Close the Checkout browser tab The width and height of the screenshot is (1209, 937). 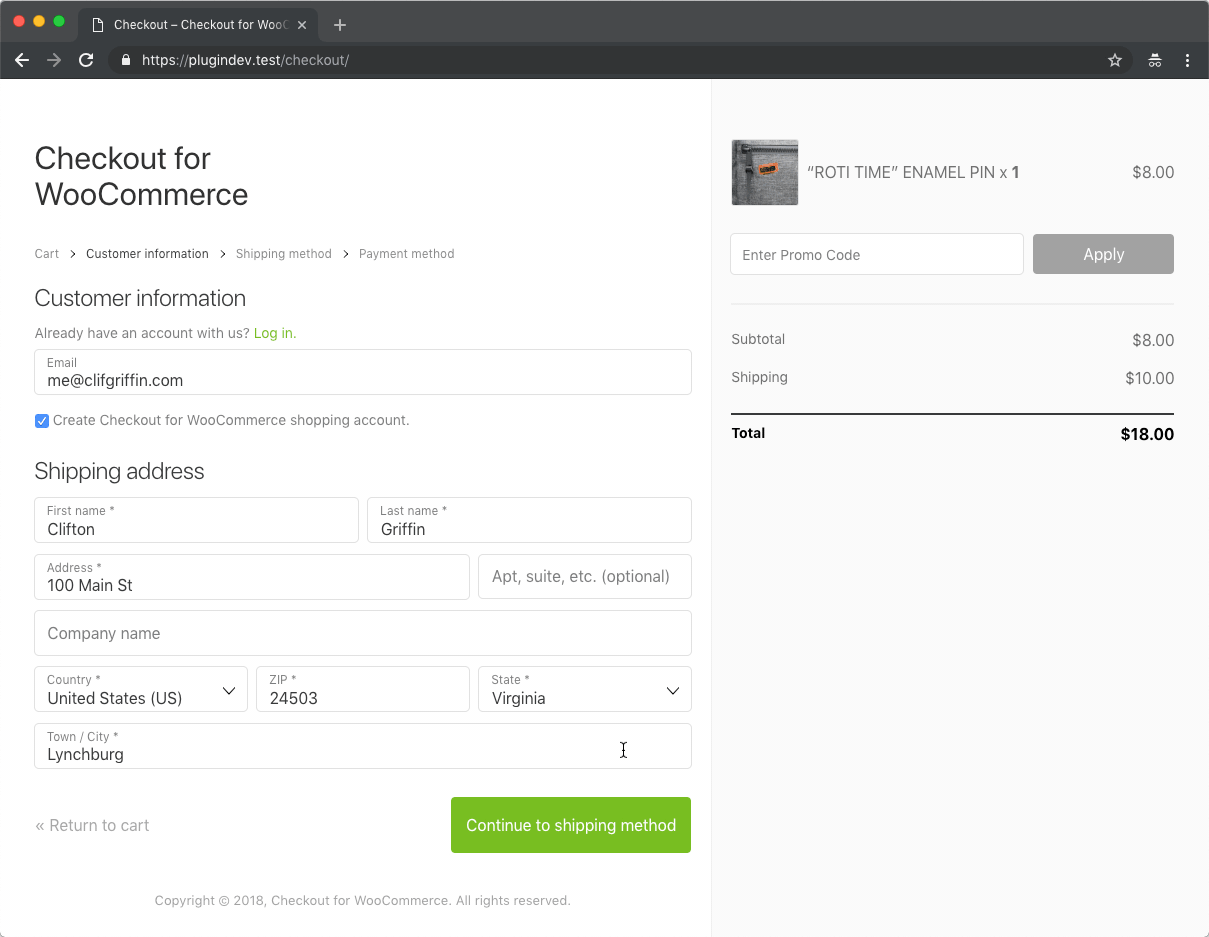pos(302,25)
